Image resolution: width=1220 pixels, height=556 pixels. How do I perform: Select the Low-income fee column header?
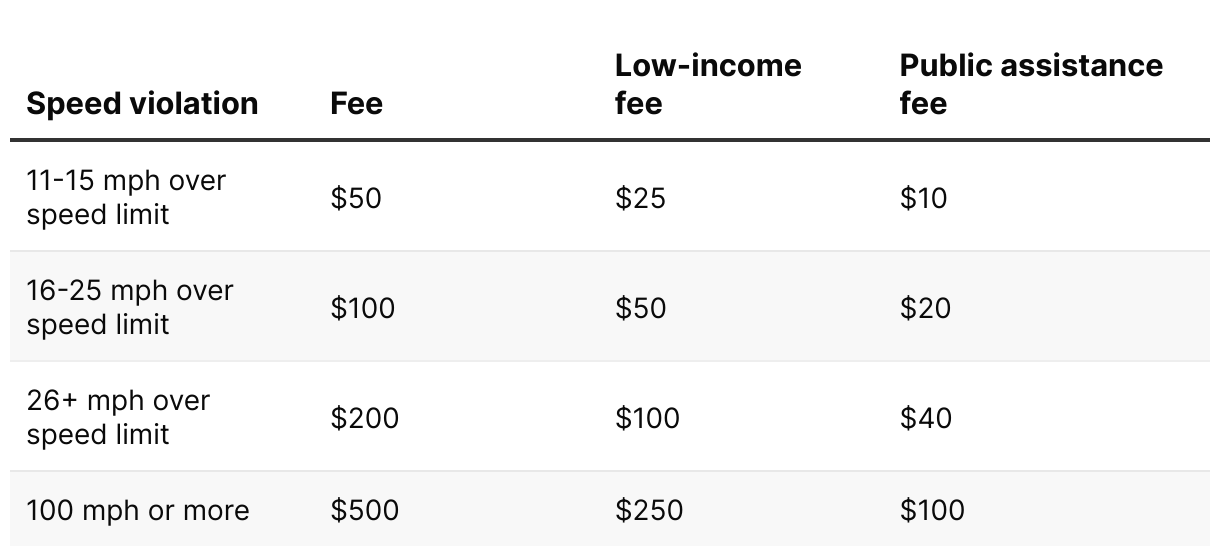tap(708, 84)
